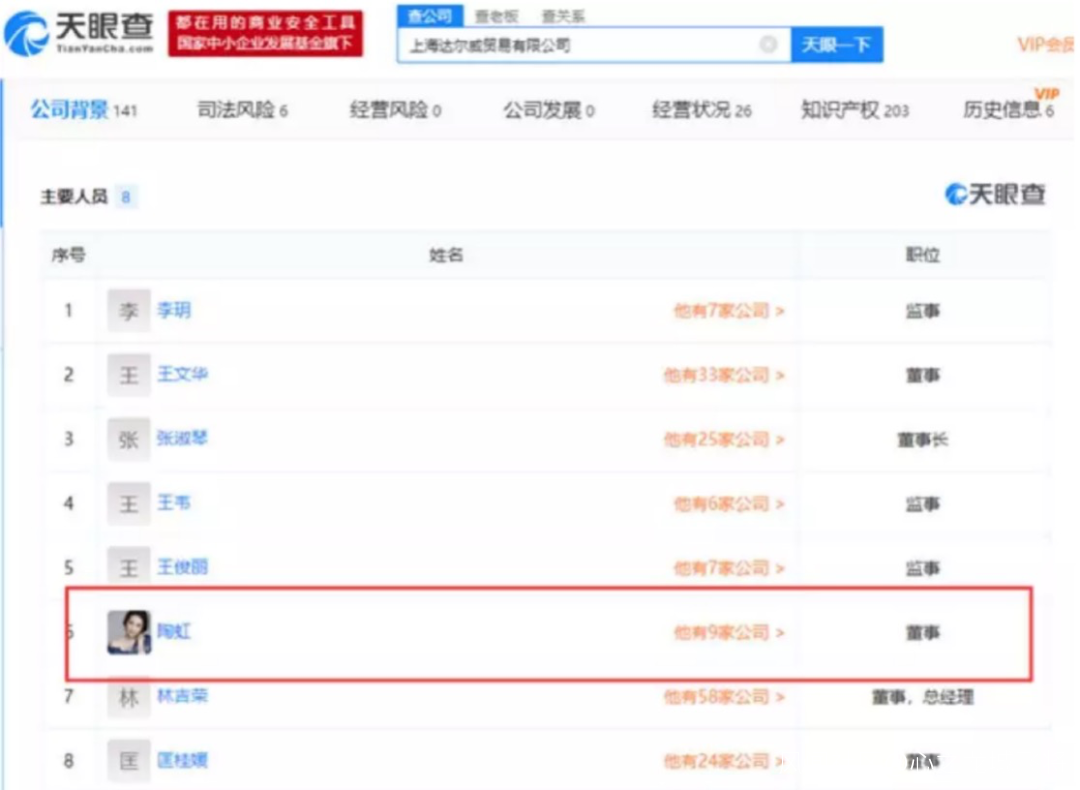Open 王俊丽's profile link
The image size is (1080, 790).
[183, 567]
